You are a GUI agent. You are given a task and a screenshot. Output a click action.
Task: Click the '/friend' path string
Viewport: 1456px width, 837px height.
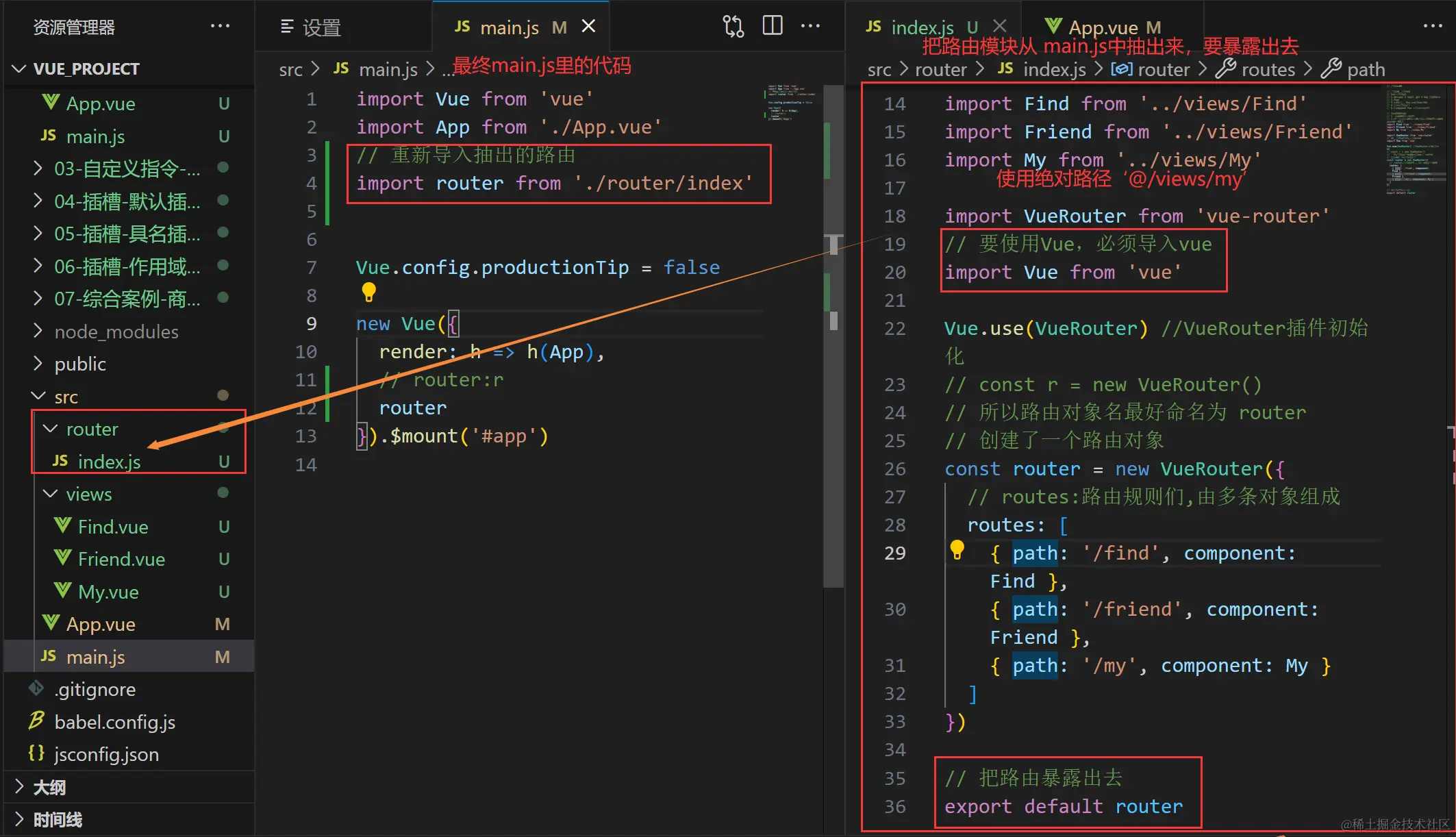[1133, 609]
